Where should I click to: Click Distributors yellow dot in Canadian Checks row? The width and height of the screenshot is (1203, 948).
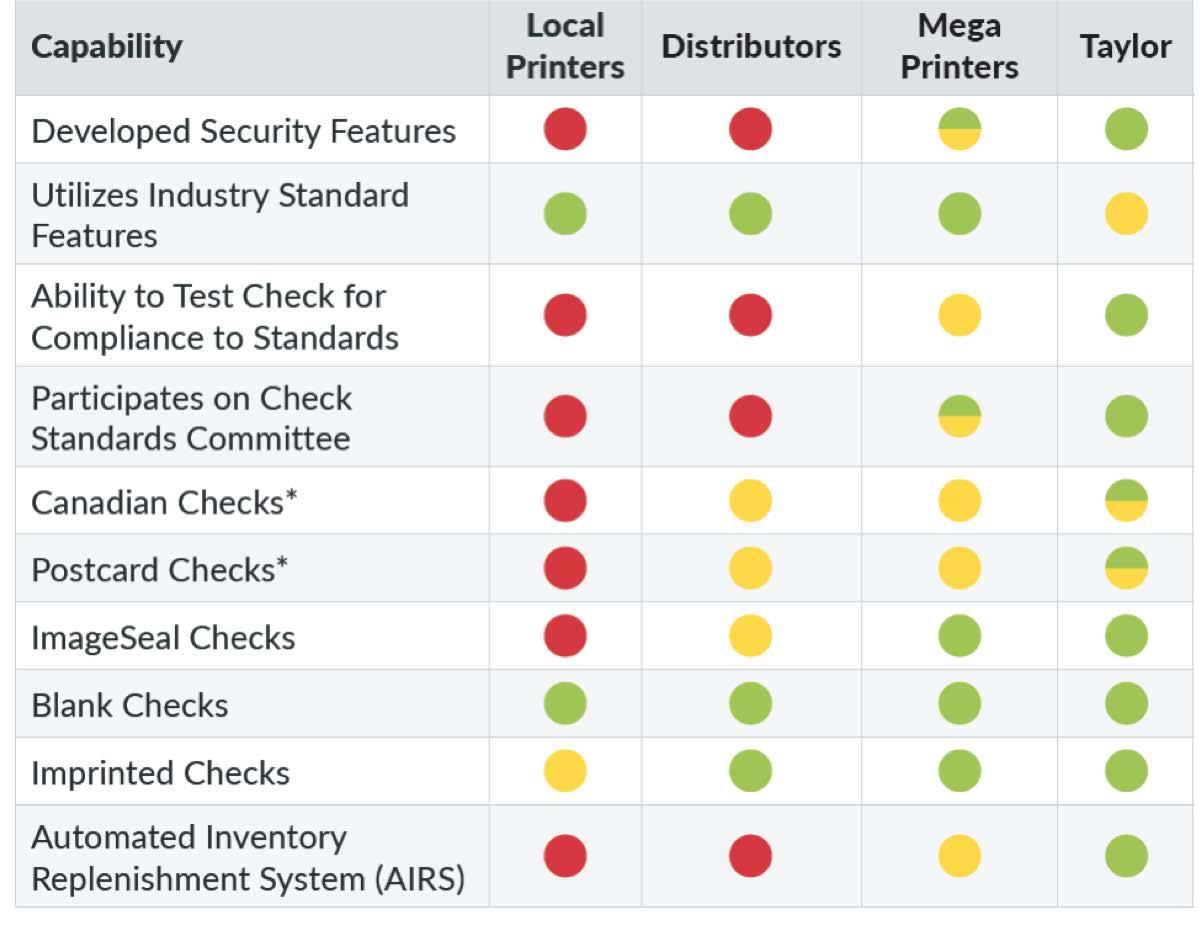(x=750, y=501)
